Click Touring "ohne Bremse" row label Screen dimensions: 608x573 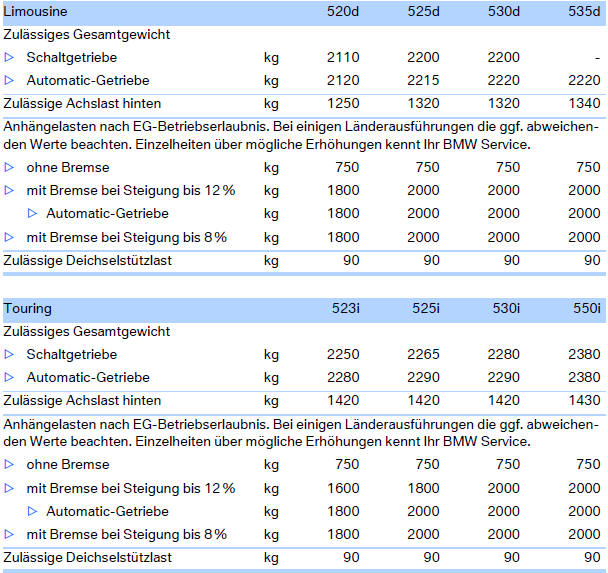coord(68,464)
